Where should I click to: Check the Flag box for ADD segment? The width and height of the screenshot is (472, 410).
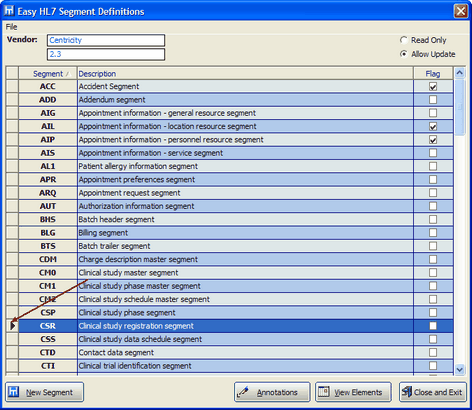point(433,100)
